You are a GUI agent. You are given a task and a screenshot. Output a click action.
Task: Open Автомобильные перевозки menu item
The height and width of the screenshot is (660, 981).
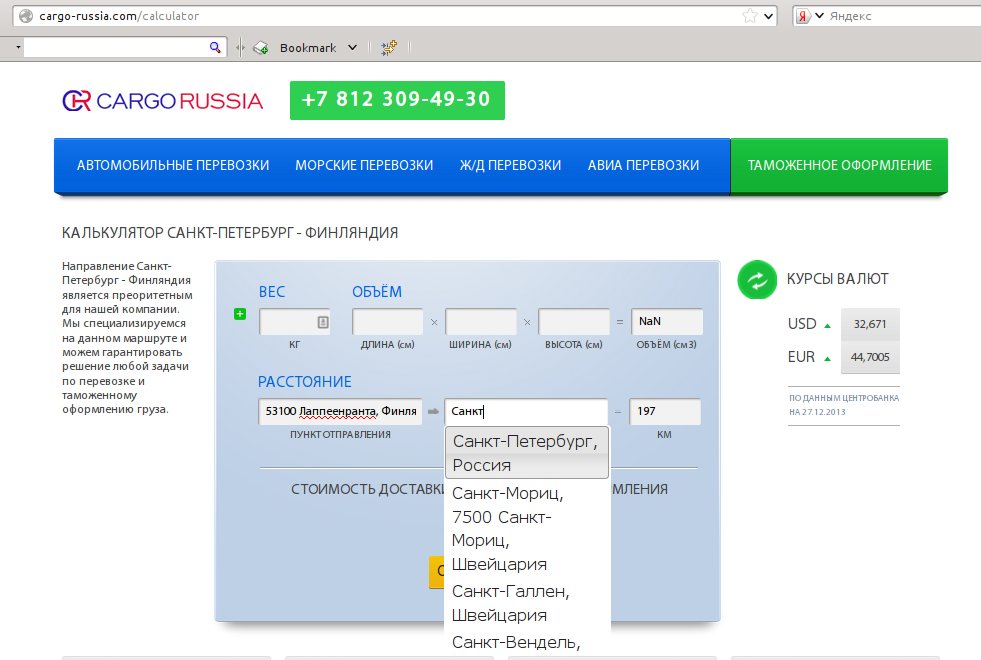click(173, 165)
